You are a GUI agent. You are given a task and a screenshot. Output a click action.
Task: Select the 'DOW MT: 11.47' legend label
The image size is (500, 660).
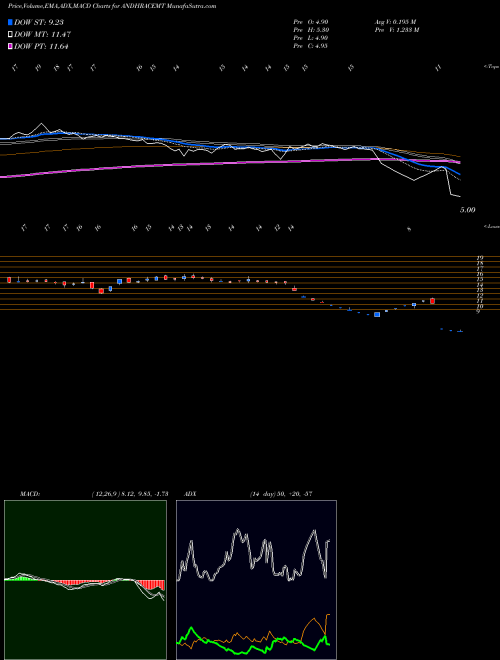coord(42,35)
